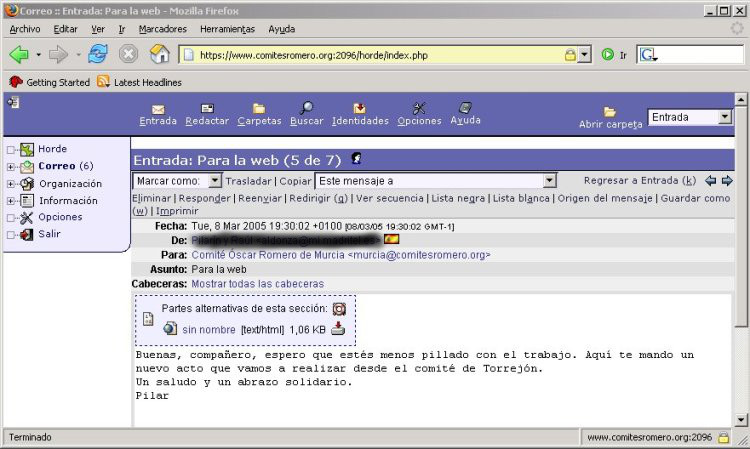
Task: Open the Entrada folder selector dropdown
Action: 725,117
